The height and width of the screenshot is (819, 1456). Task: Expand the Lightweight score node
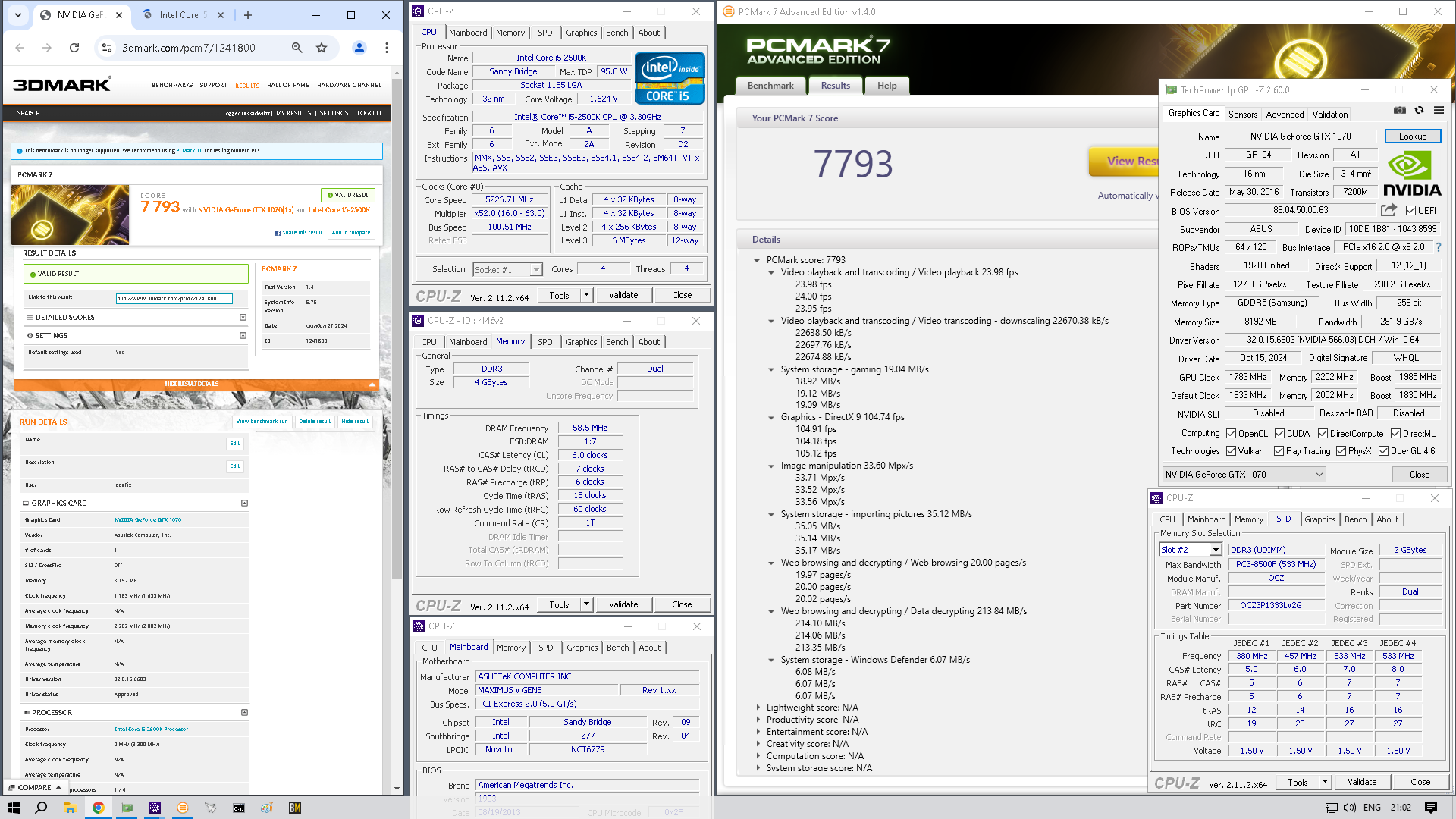[x=758, y=708]
